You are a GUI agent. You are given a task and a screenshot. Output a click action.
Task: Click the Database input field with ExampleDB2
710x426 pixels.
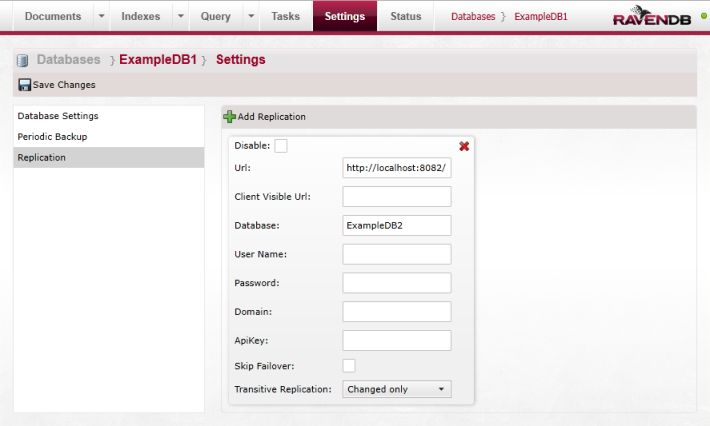pos(397,225)
